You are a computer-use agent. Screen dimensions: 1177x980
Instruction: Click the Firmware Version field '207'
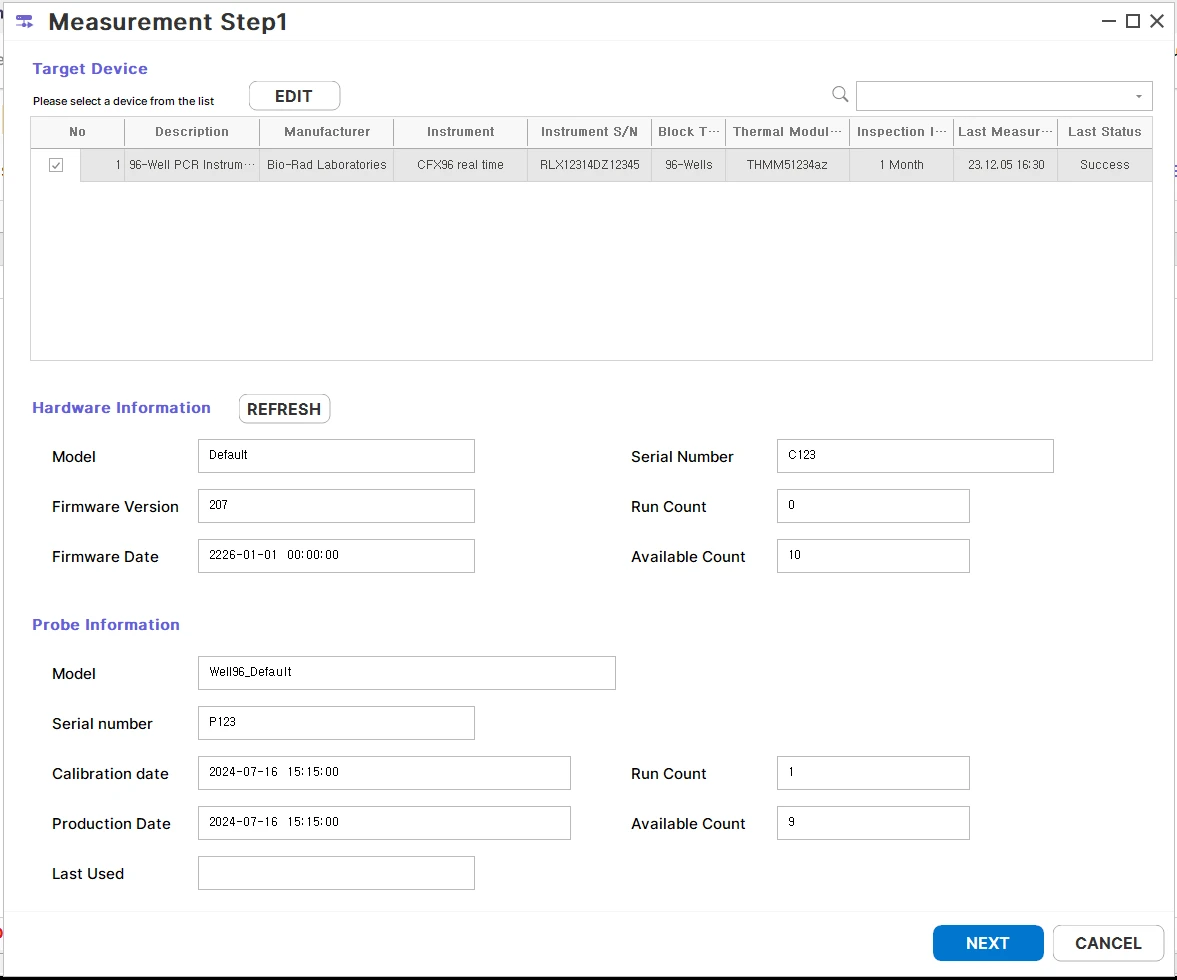[336, 506]
